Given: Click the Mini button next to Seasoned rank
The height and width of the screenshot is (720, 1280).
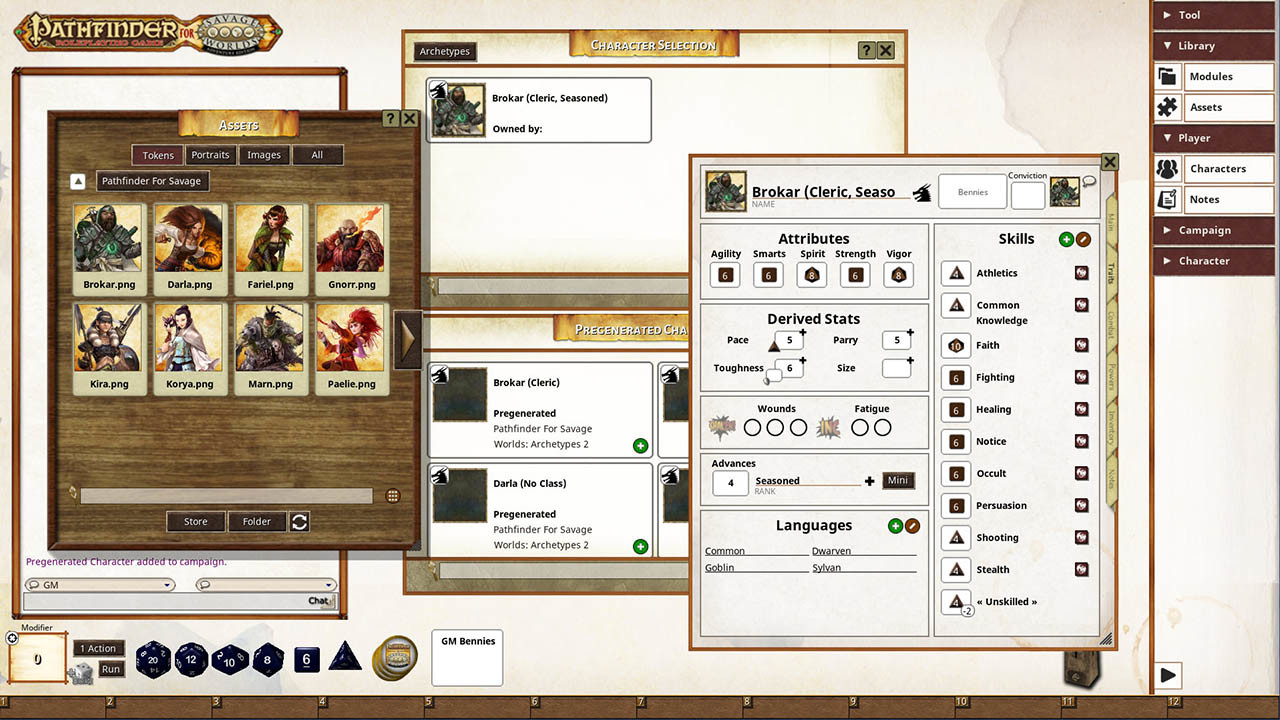Looking at the screenshot, I should (x=897, y=480).
